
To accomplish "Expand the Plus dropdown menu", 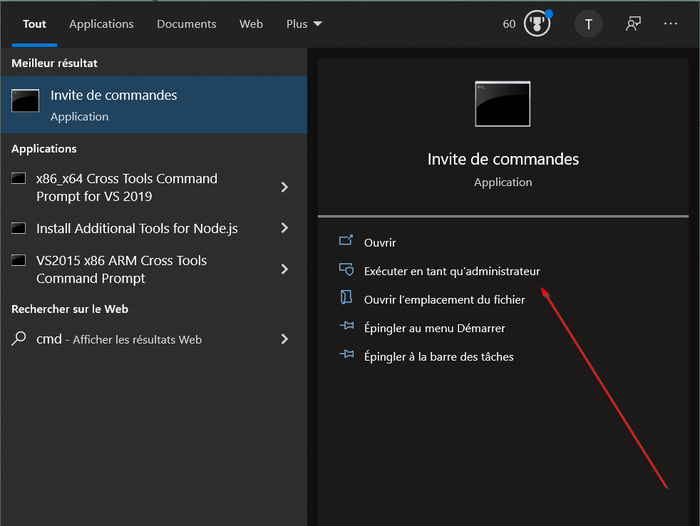I will pyautogui.click(x=304, y=24).
